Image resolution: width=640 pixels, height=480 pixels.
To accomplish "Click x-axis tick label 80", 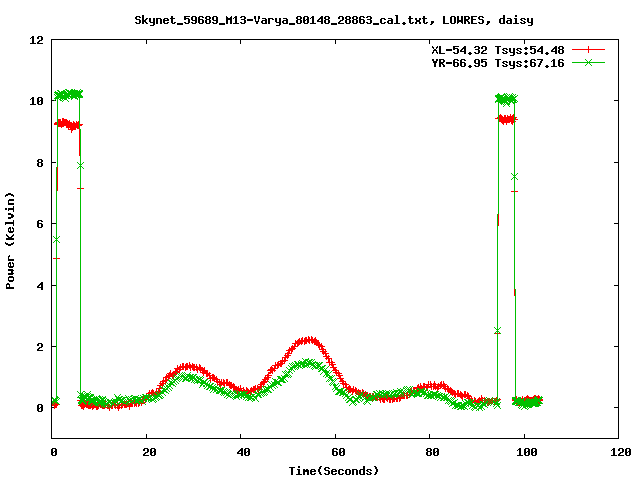I will pos(432,452).
